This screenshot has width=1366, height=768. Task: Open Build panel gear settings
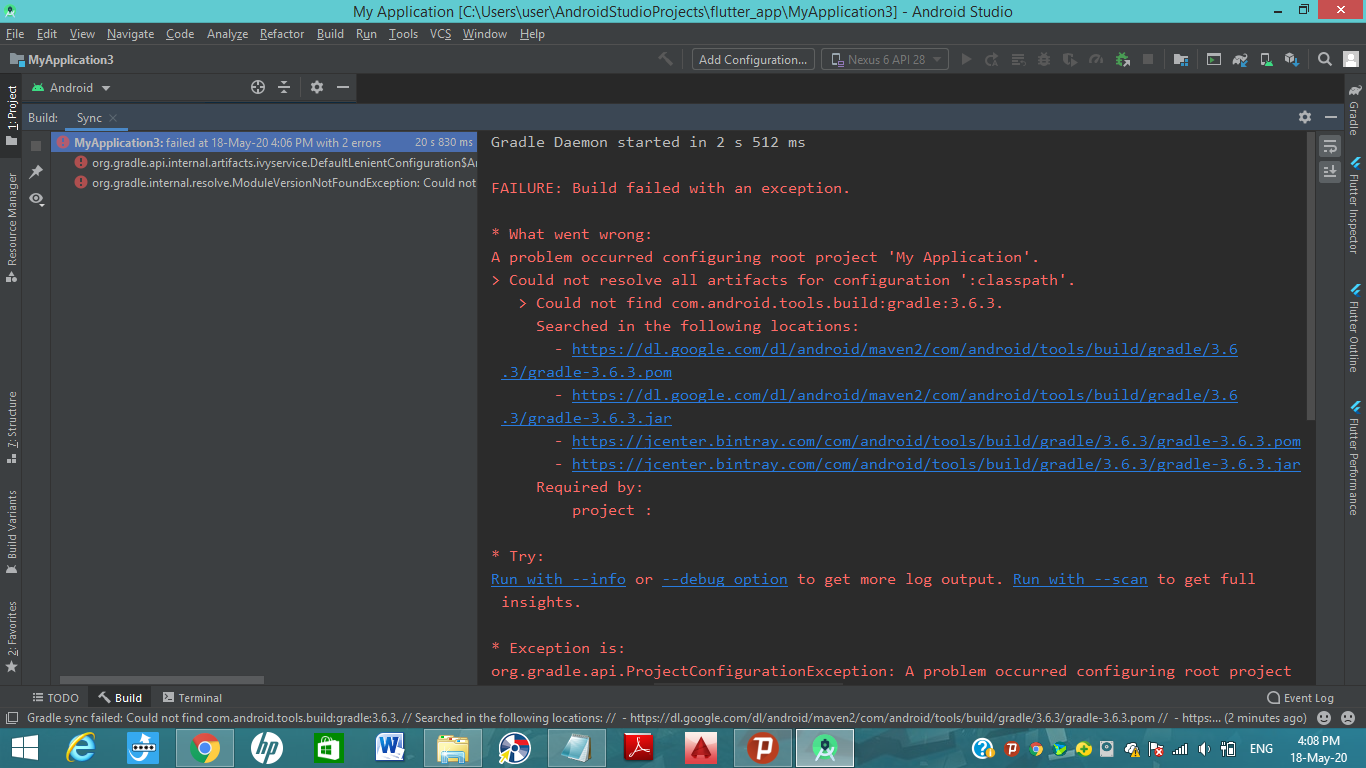1304,117
